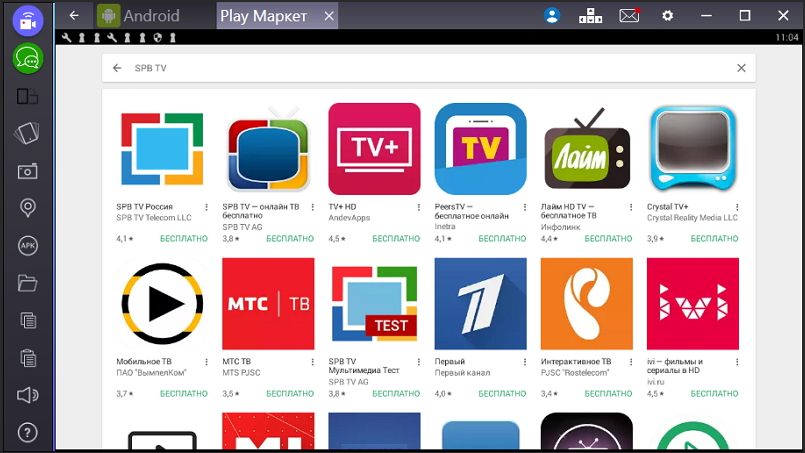The width and height of the screenshot is (805, 453).
Task: Open the green chat bubble icon
Action: 28,59
